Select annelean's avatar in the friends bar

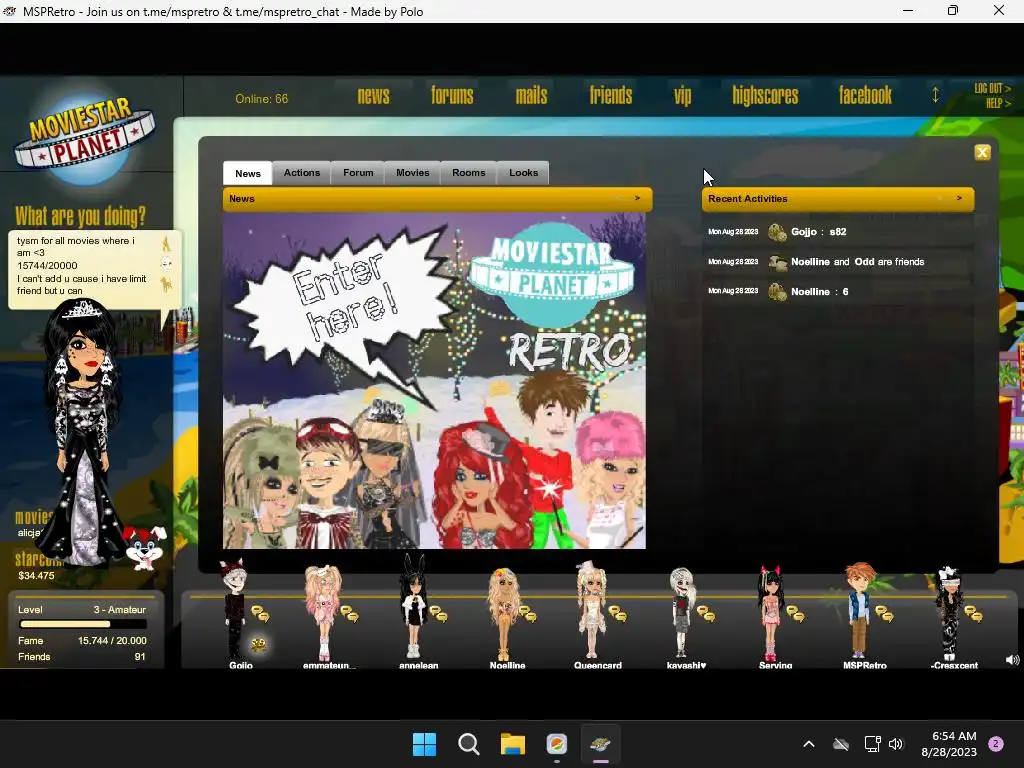413,606
